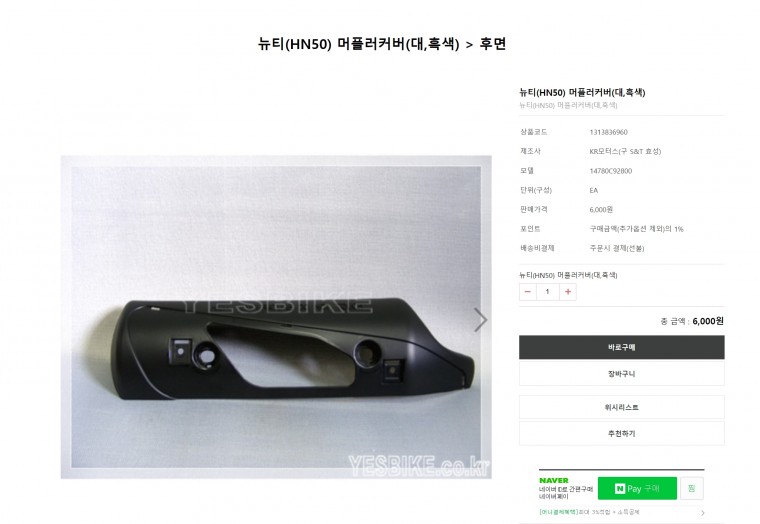The width and height of the screenshot is (760, 524).
Task: Purchase with the green N Pay 구매 button
Action: click(637, 488)
